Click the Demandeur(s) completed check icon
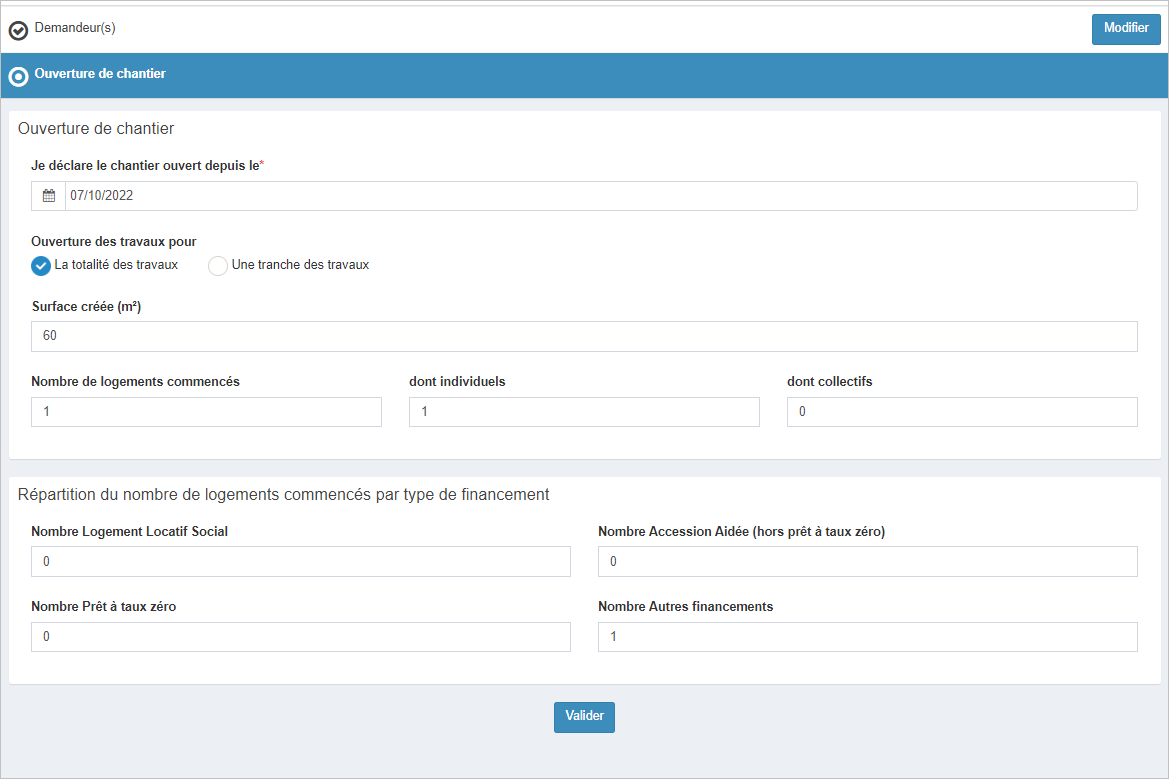 click(18, 31)
